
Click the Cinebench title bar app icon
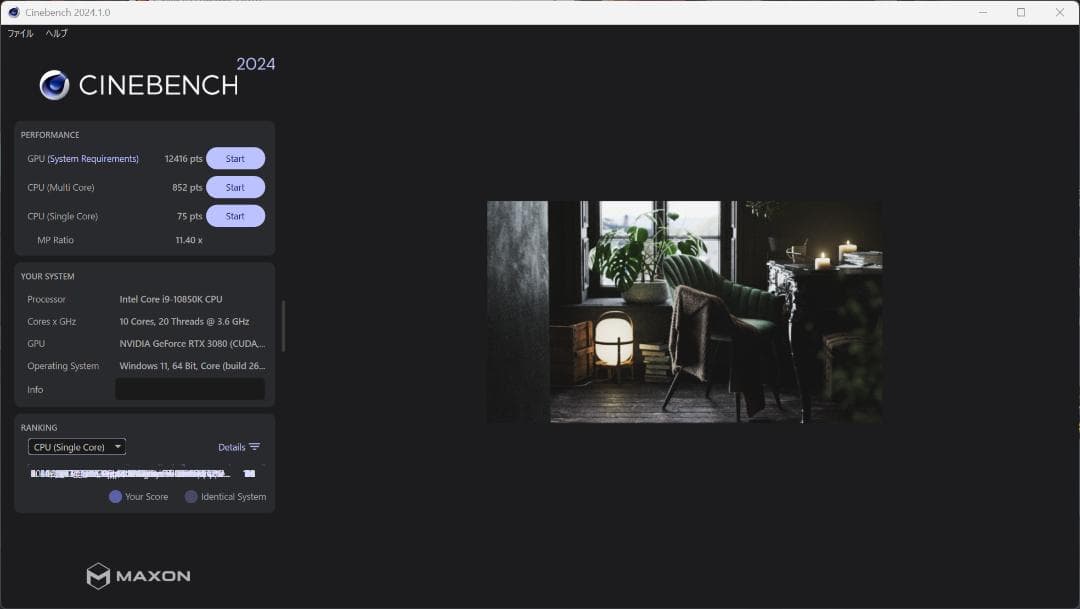(14, 12)
